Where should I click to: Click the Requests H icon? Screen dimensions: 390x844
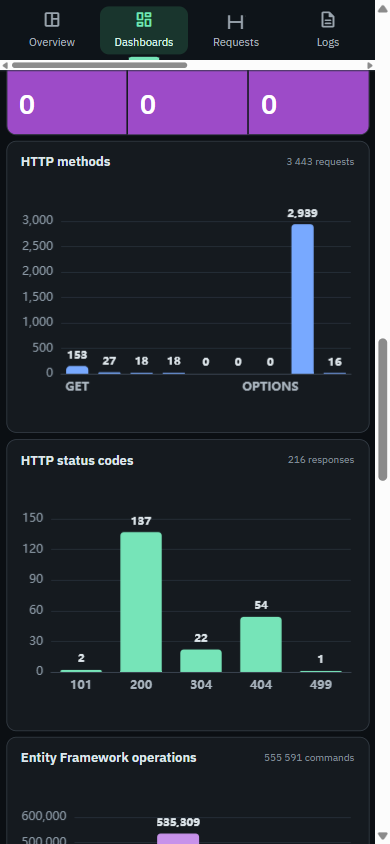coord(236,22)
